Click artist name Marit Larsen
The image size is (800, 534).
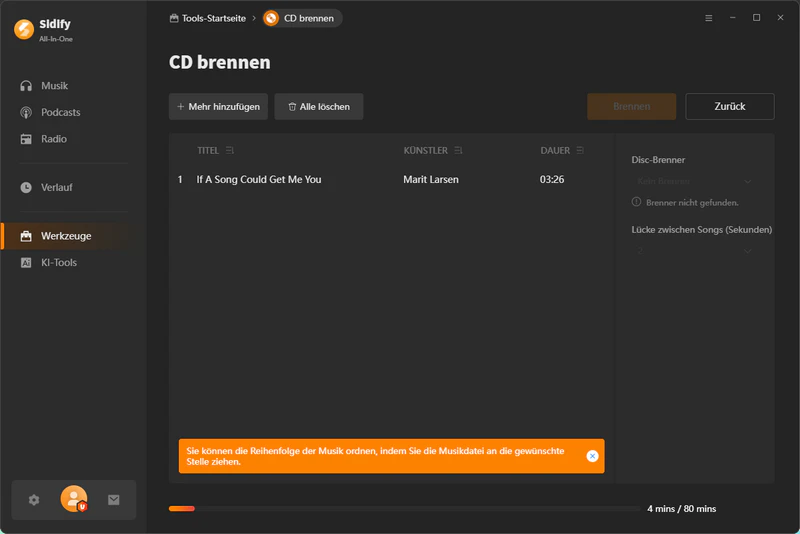point(431,180)
